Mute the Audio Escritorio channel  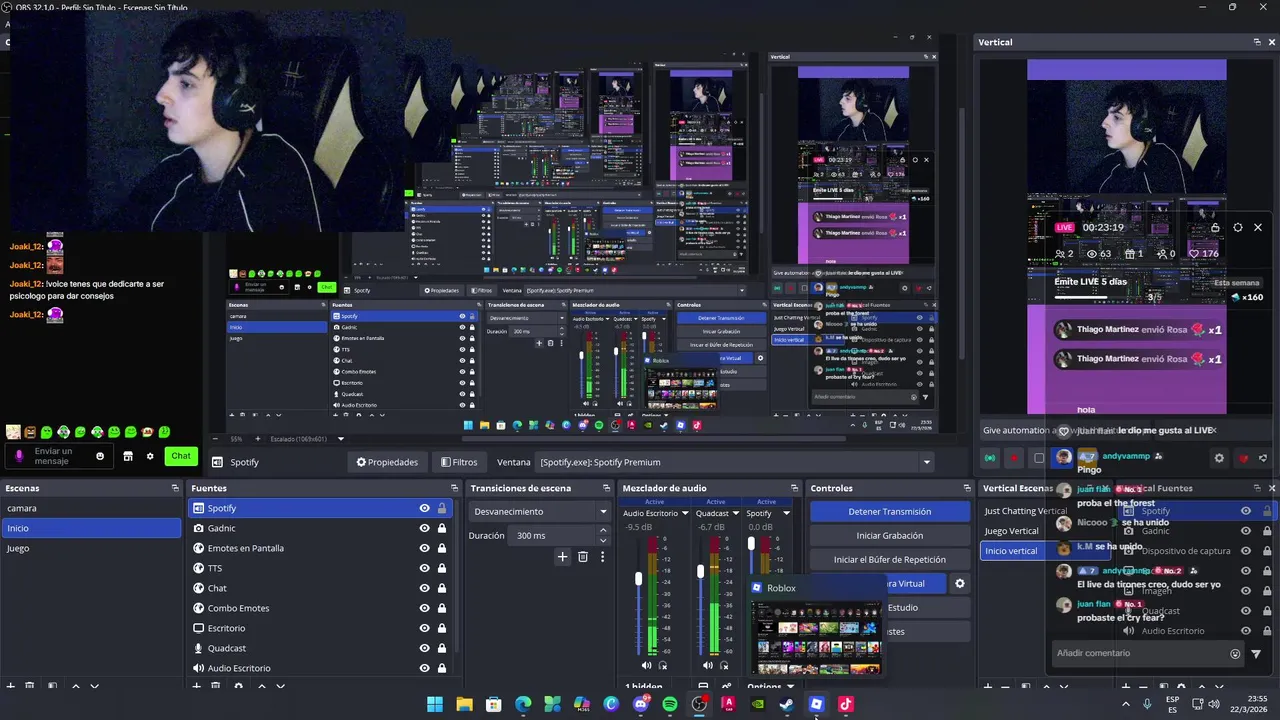click(646, 665)
